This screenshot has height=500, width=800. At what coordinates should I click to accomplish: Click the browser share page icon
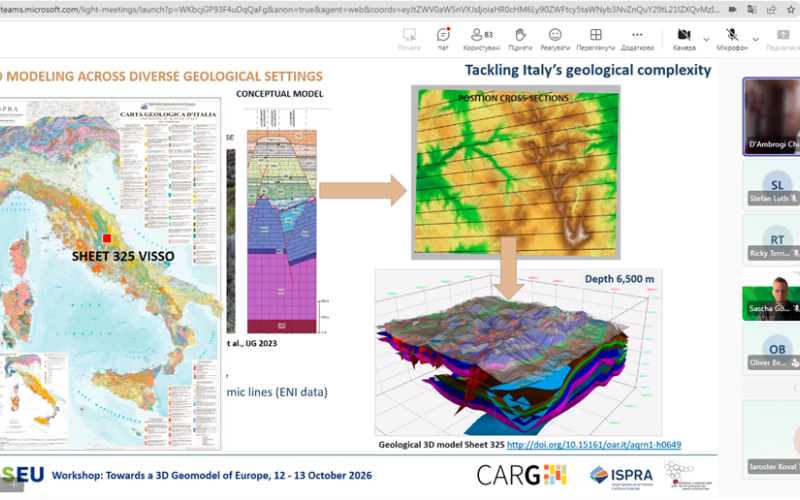click(x=771, y=9)
